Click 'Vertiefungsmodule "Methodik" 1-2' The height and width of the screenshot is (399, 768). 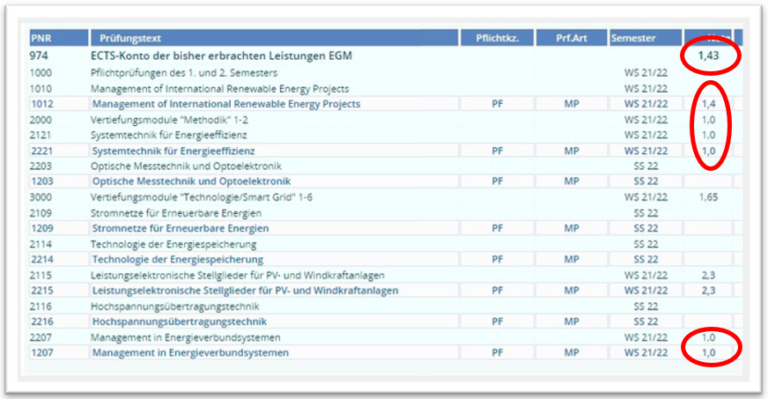click(x=169, y=119)
